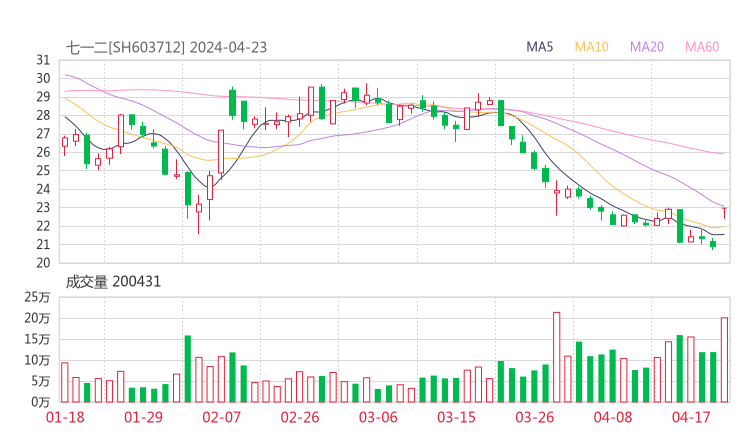This screenshot has width=740, height=440.
Task: Click the MA5 legend label
Action: click(x=539, y=47)
